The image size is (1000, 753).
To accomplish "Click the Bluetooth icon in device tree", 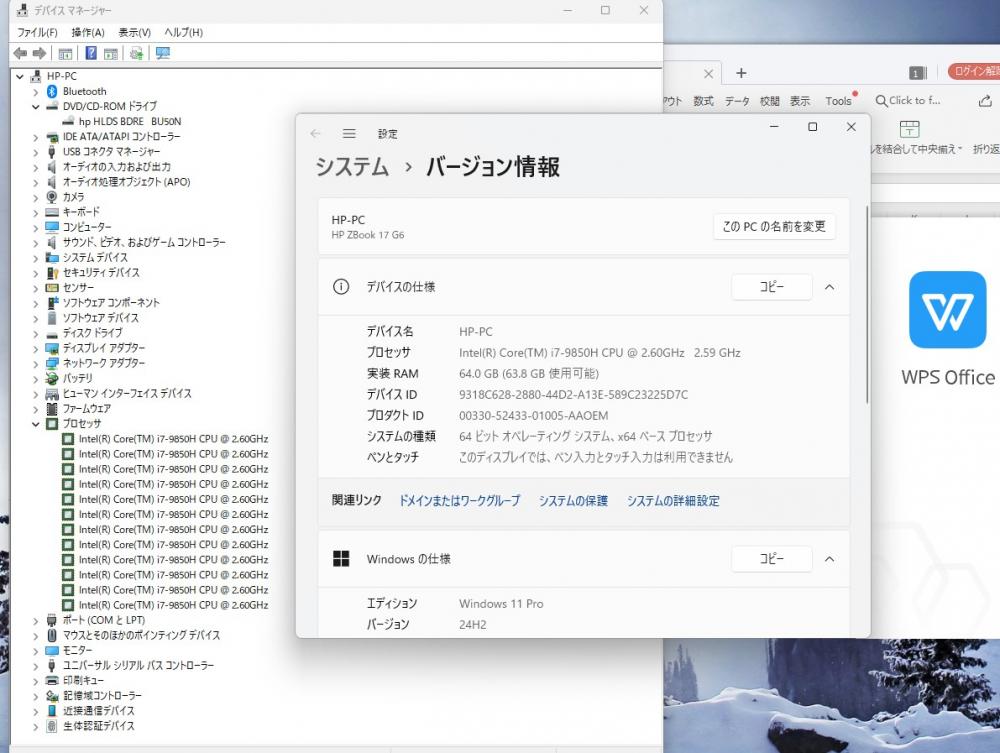I will tap(52, 91).
